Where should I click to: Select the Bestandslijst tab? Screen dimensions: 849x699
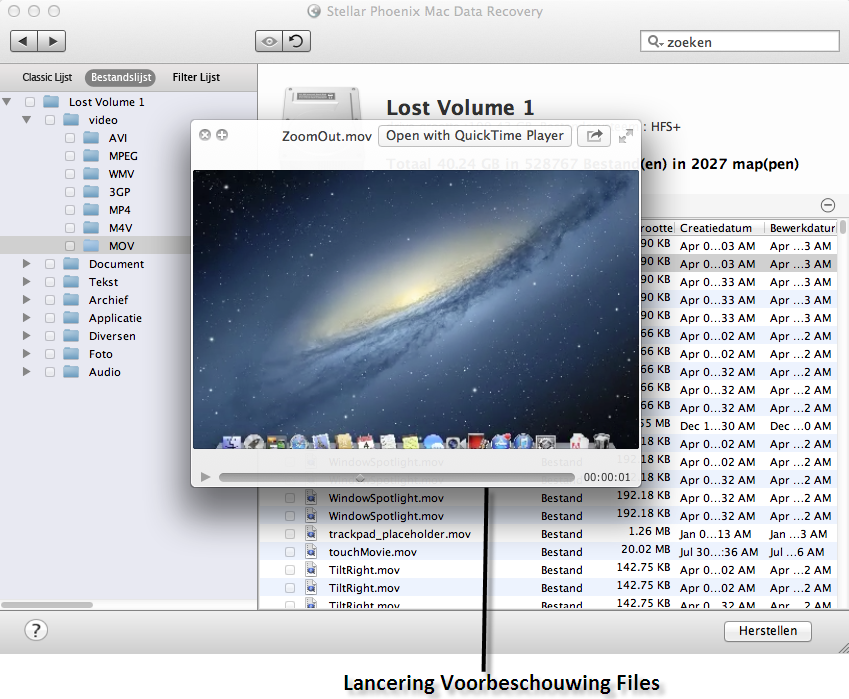121,77
